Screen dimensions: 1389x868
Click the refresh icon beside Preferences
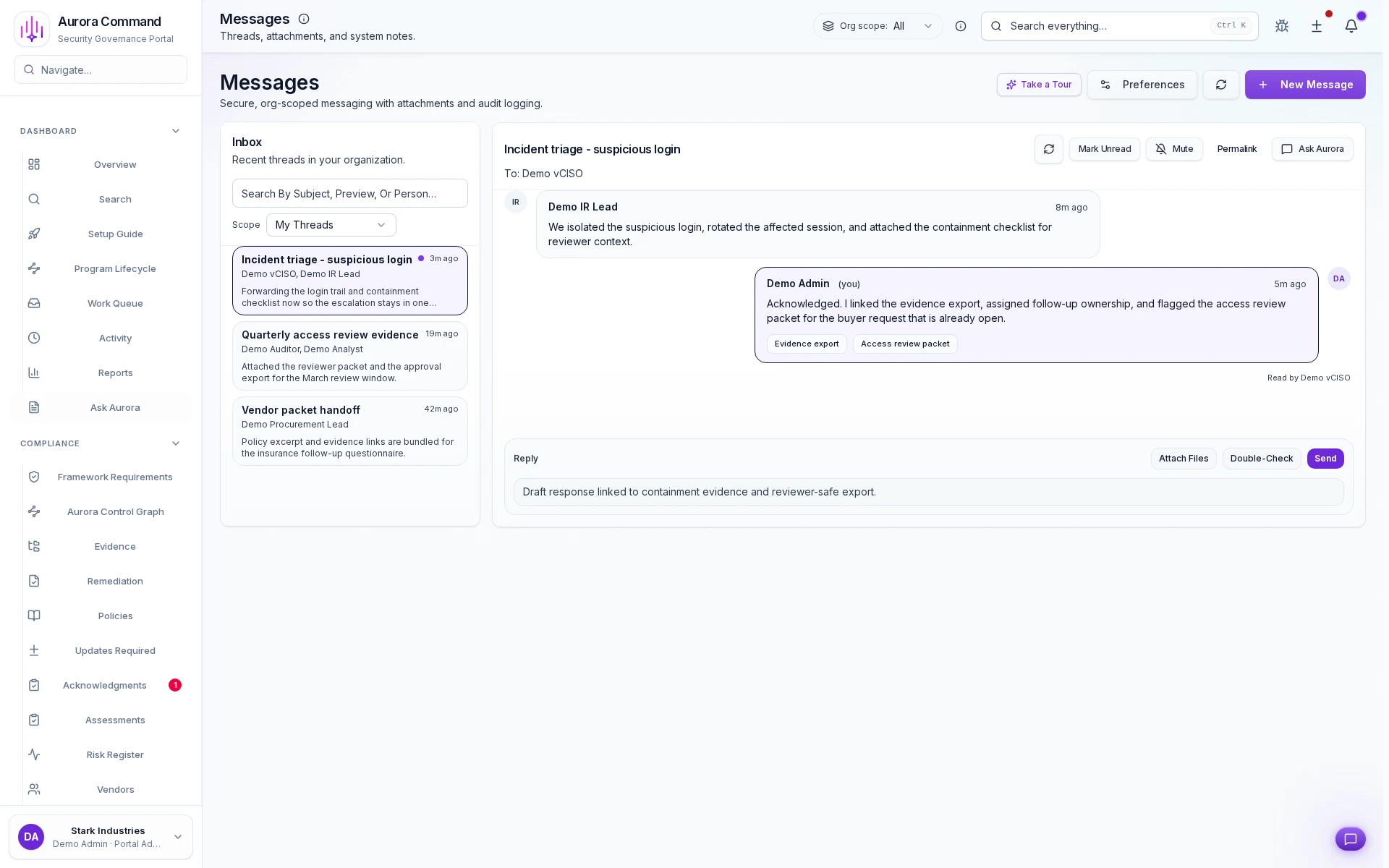pos(1221,85)
